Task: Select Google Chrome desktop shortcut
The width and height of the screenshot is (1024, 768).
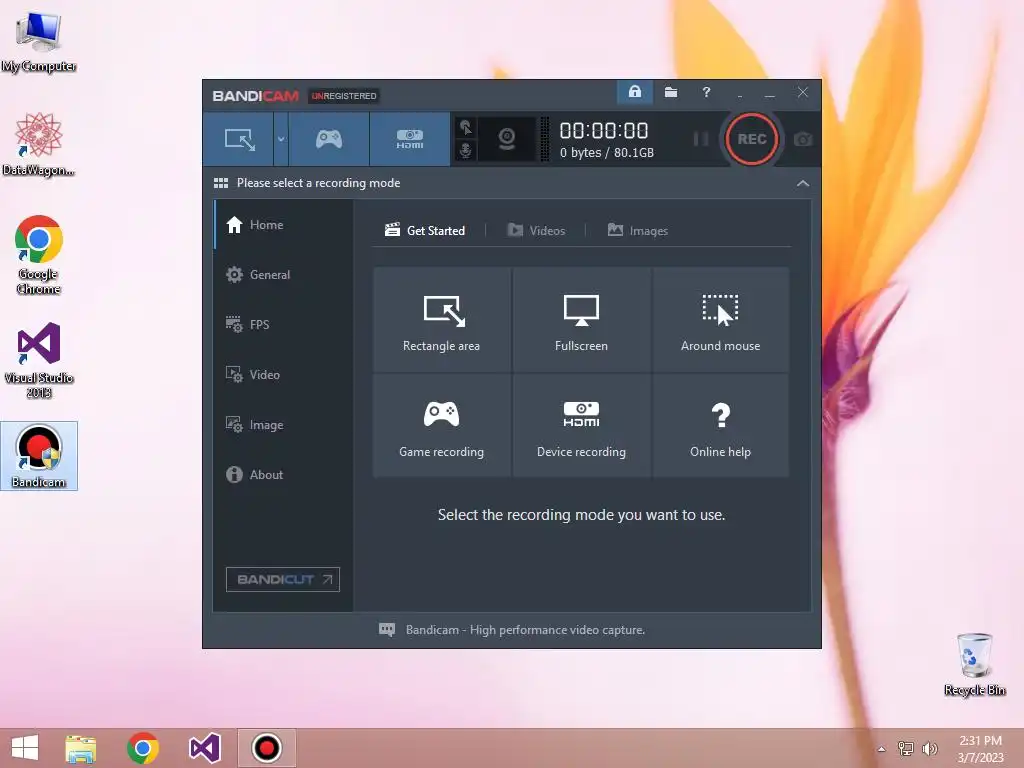Action: (x=39, y=255)
